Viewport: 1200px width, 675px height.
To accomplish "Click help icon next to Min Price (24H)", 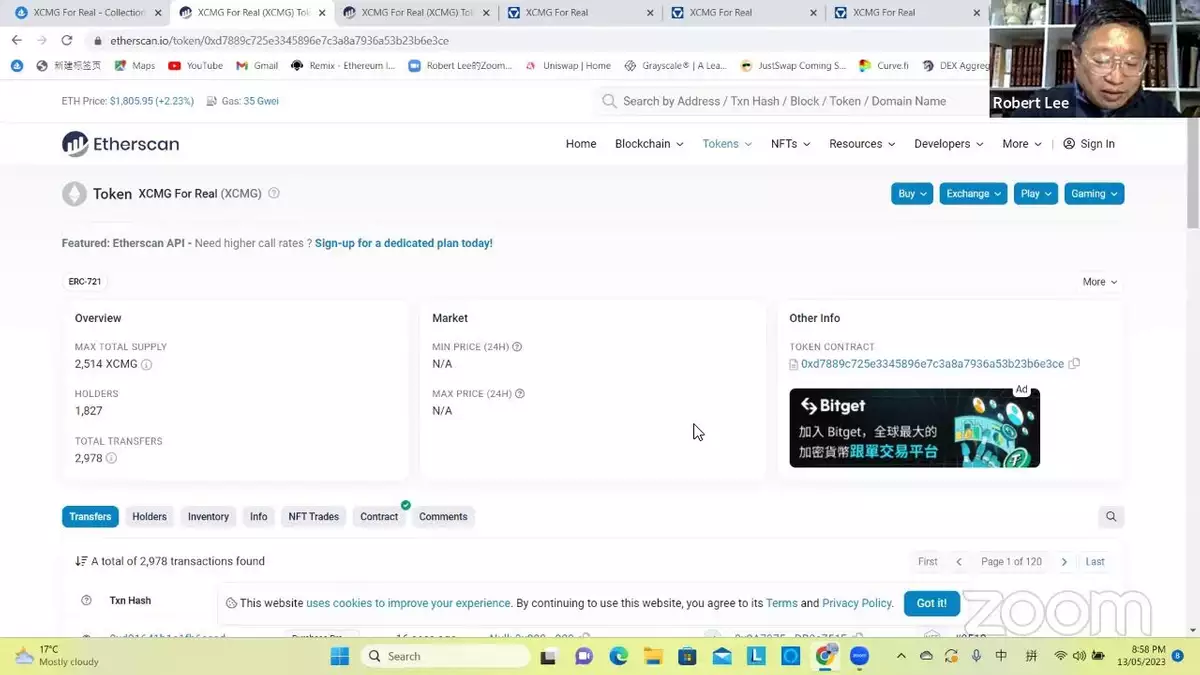I will click(517, 347).
